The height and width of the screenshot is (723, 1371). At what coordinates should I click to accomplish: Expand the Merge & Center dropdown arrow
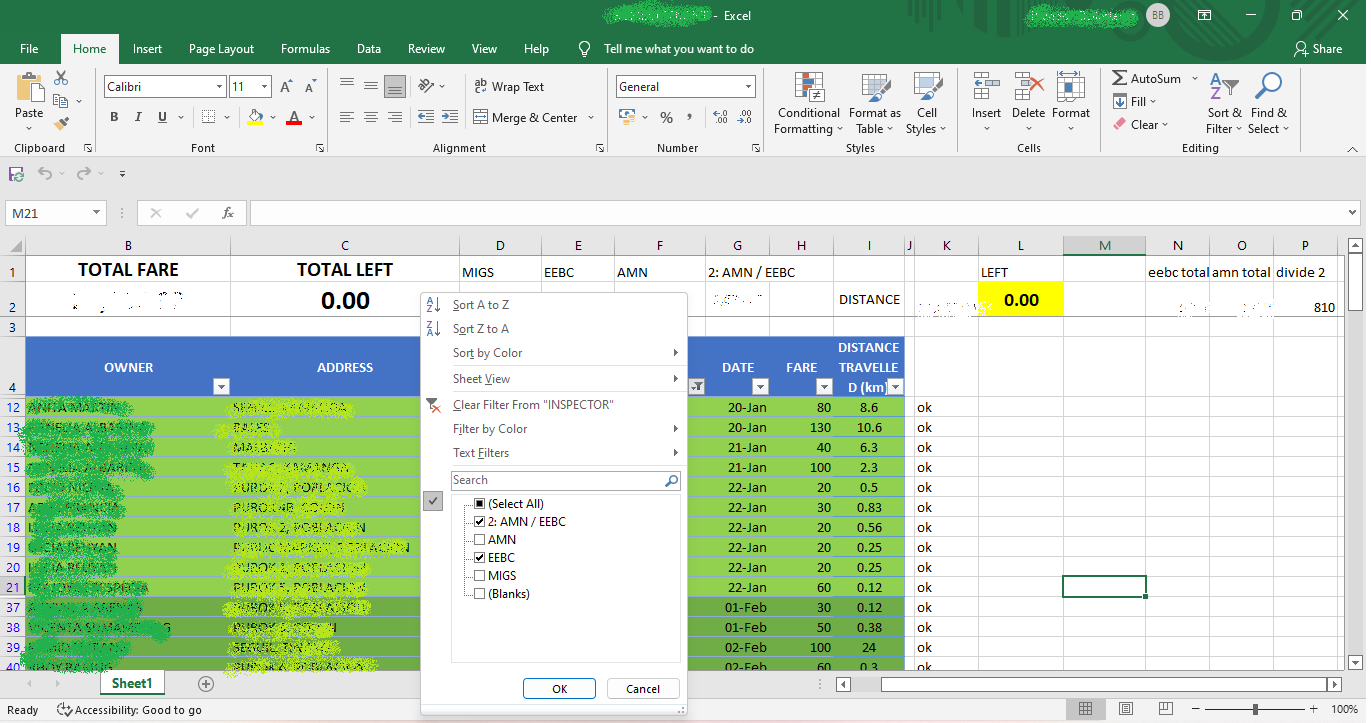tap(591, 117)
